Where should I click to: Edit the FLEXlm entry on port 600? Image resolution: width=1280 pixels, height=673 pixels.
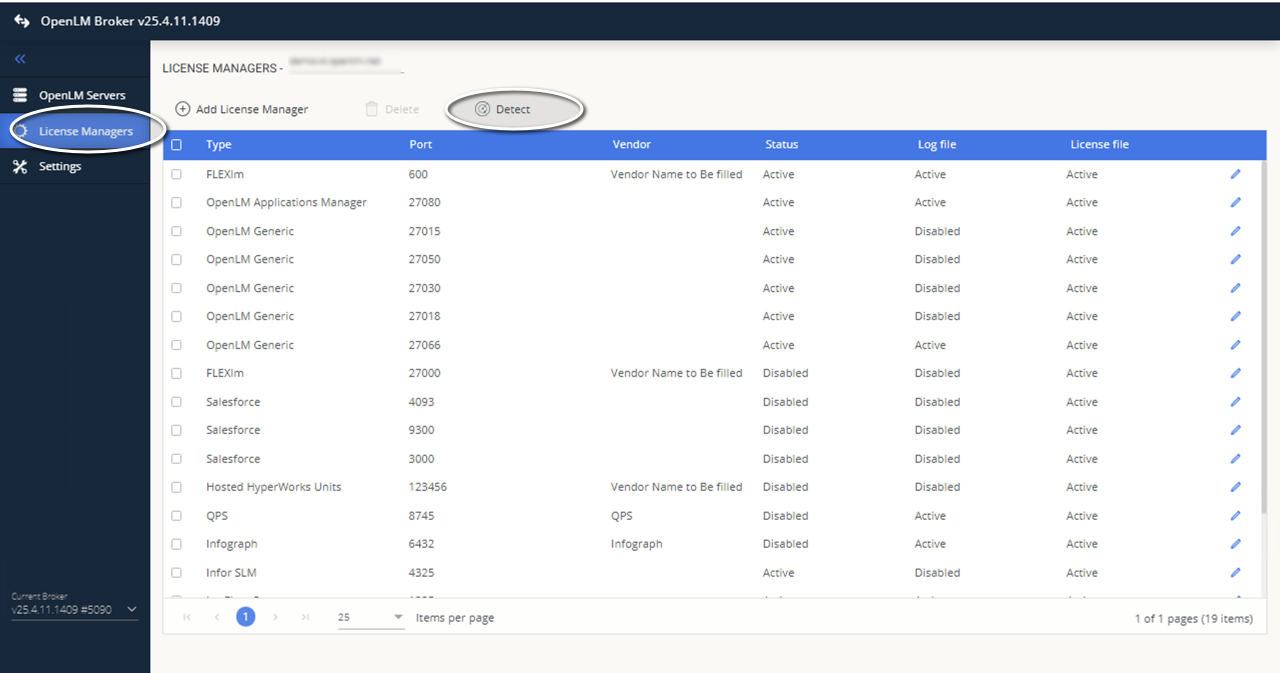pos(1234,173)
